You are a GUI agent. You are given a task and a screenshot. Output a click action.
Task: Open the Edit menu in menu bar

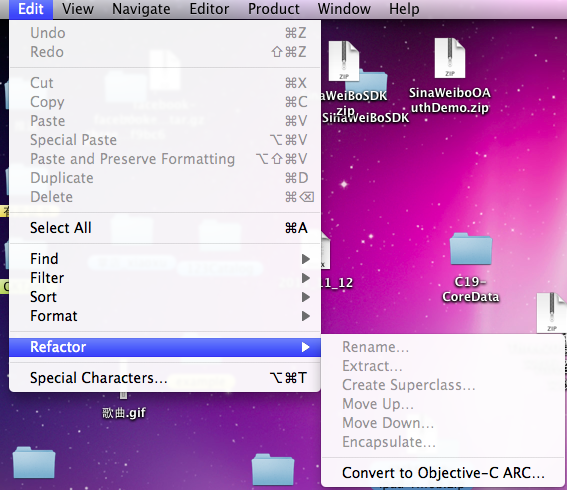pyautogui.click(x=31, y=9)
